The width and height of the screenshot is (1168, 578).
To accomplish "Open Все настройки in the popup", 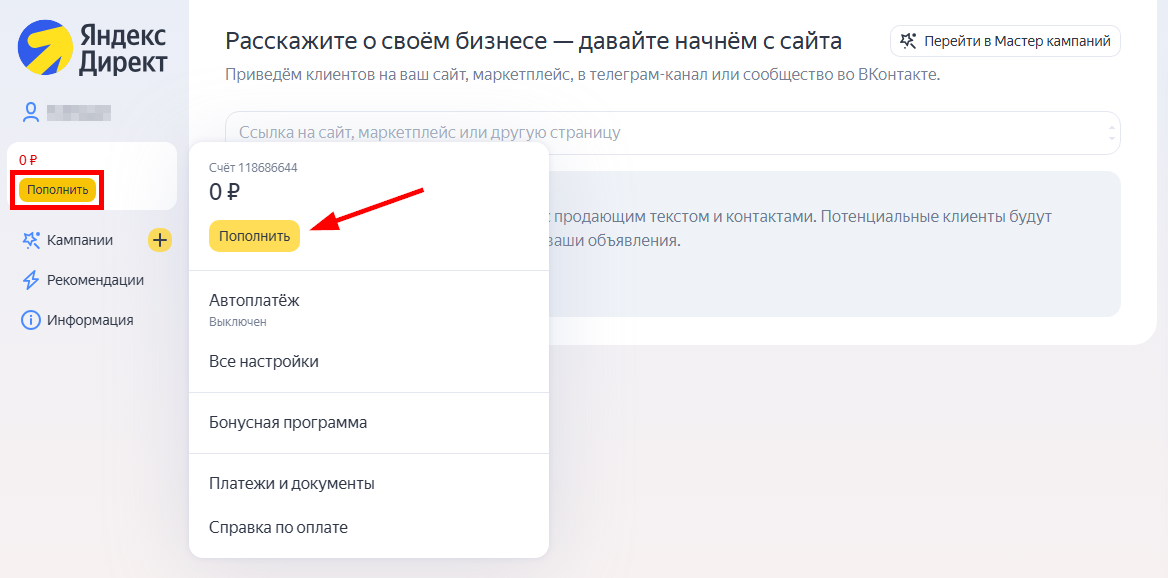I will click(369, 361).
